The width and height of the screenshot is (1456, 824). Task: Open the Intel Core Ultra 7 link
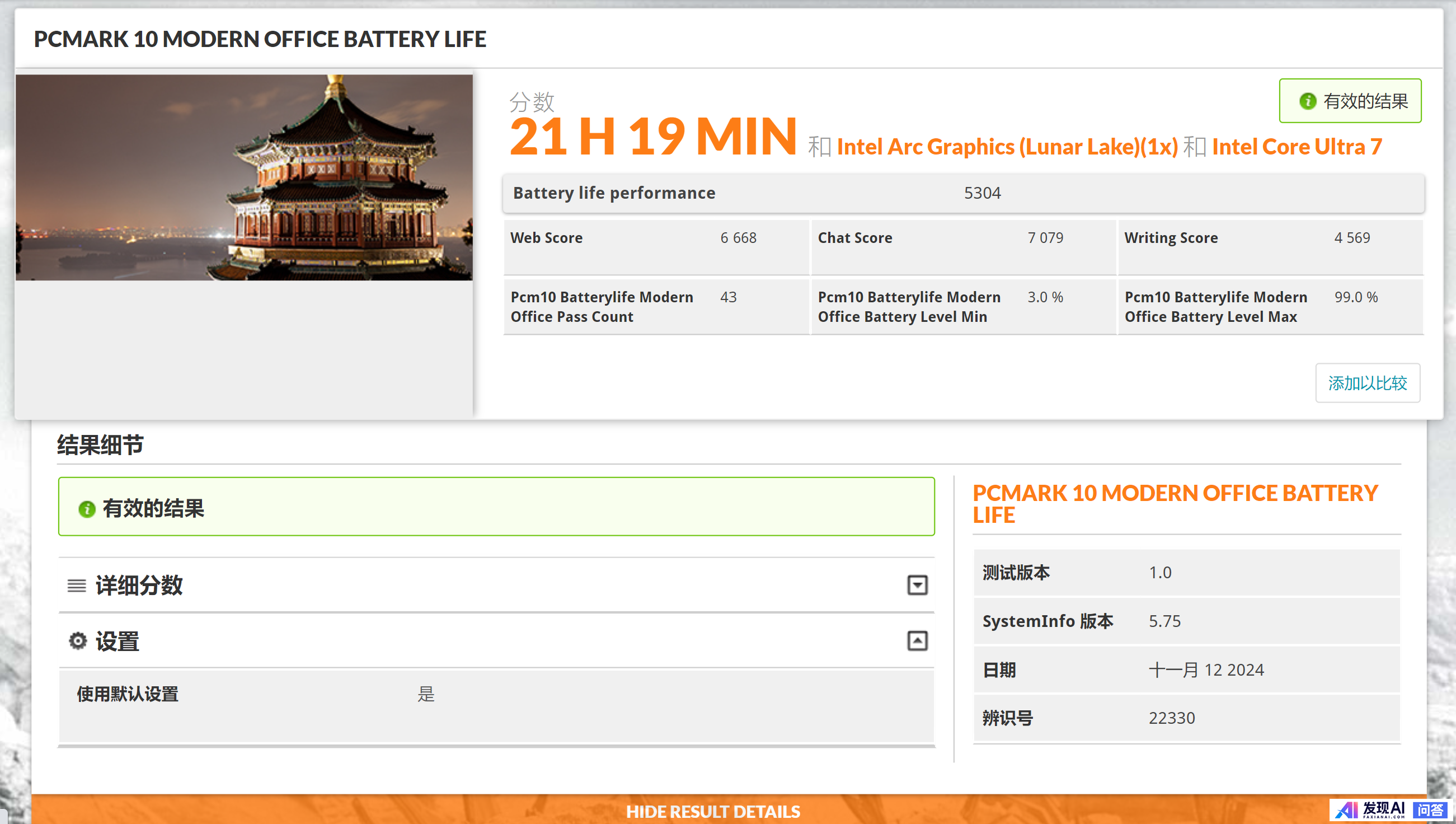coord(1297,147)
